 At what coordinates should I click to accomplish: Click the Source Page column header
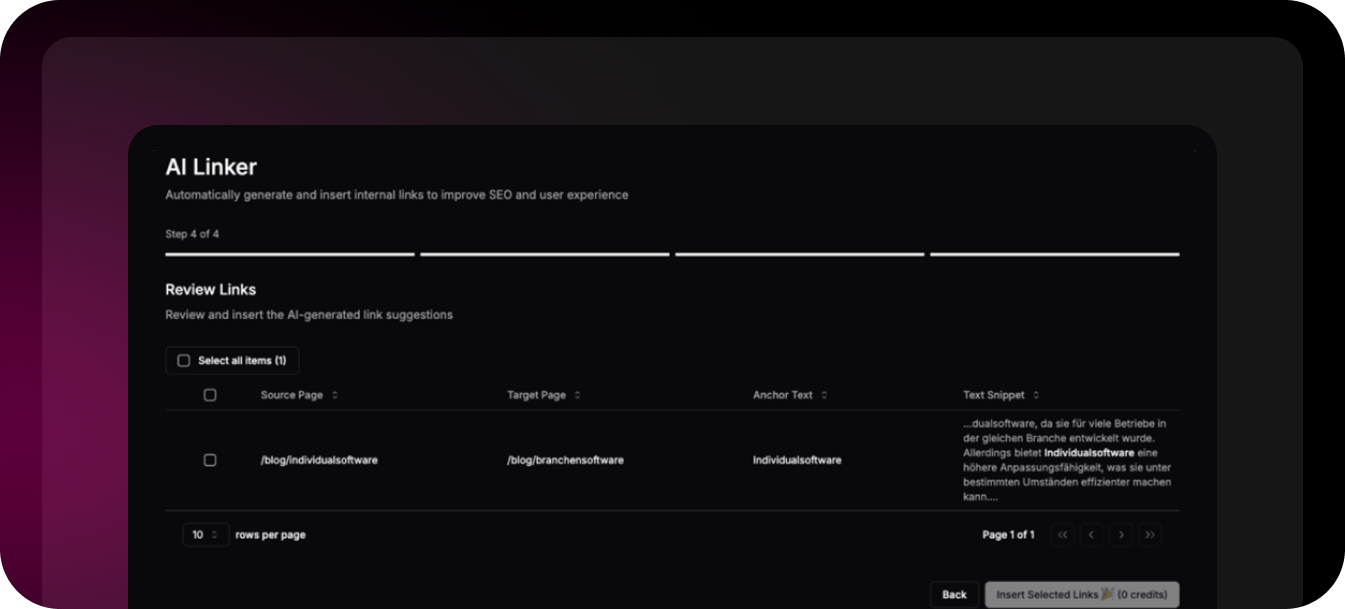click(292, 395)
